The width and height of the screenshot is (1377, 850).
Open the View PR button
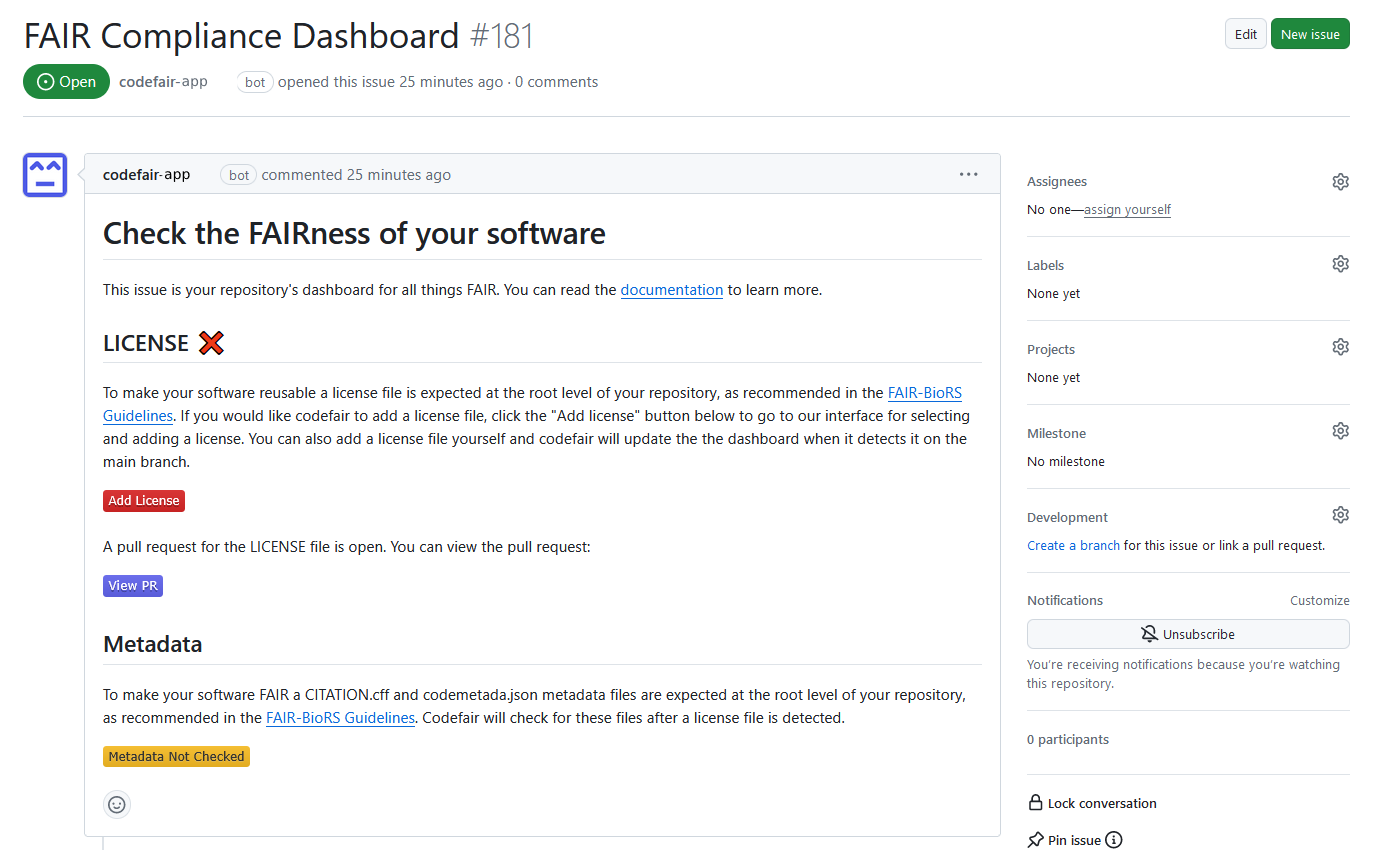pos(133,586)
